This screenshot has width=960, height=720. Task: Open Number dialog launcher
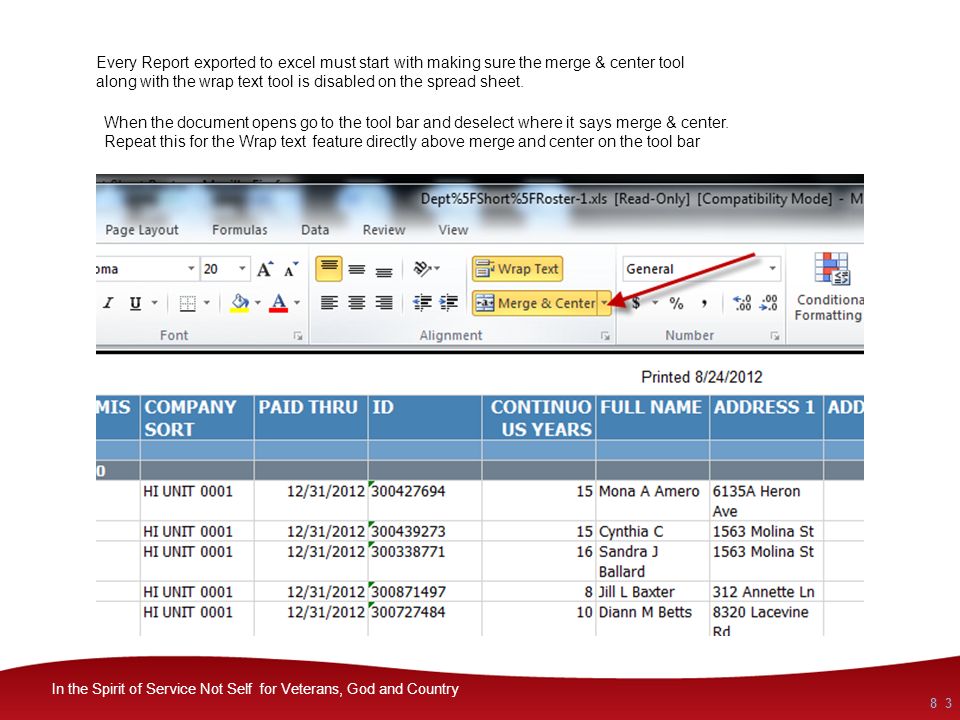click(x=774, y=336)
